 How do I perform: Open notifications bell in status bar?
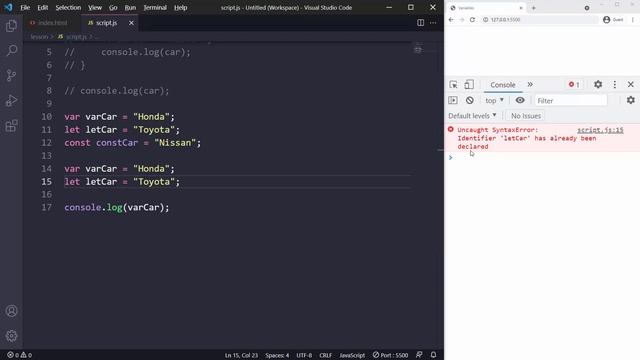point(433,355)
